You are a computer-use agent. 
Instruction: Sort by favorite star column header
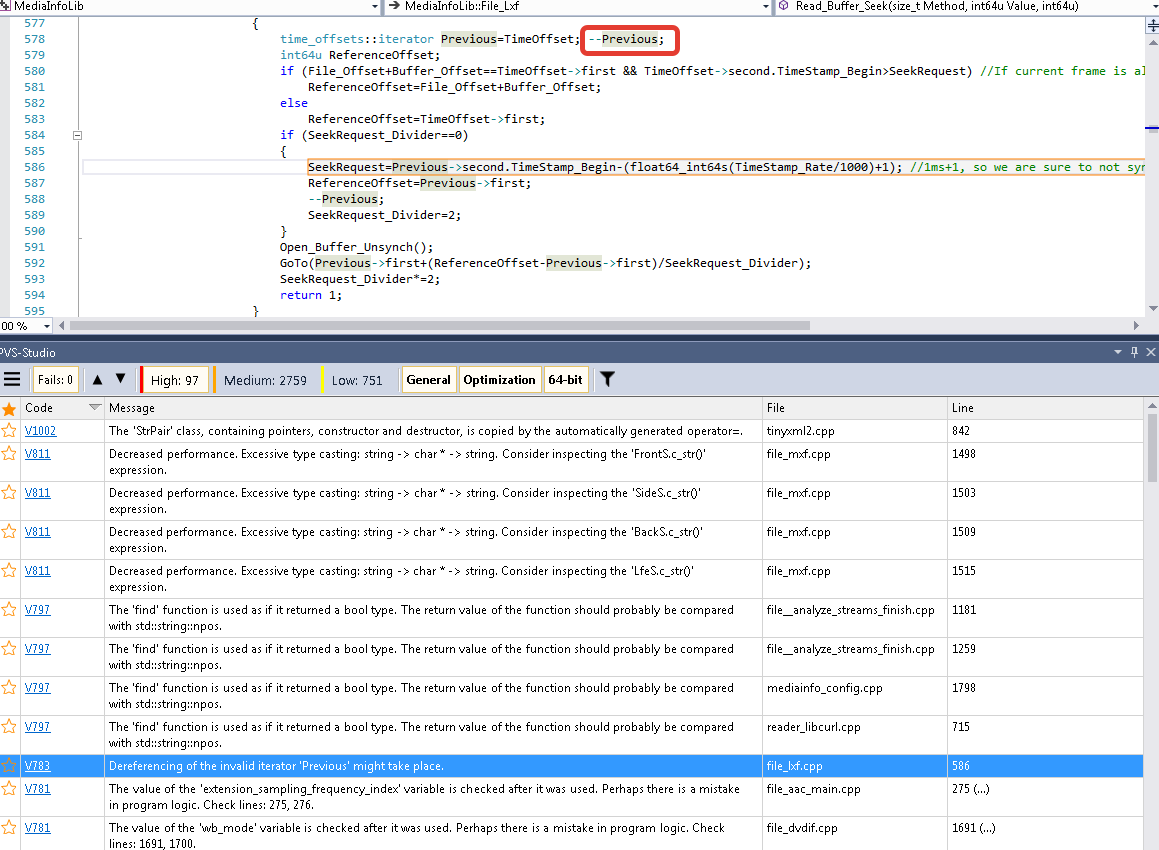9,408
